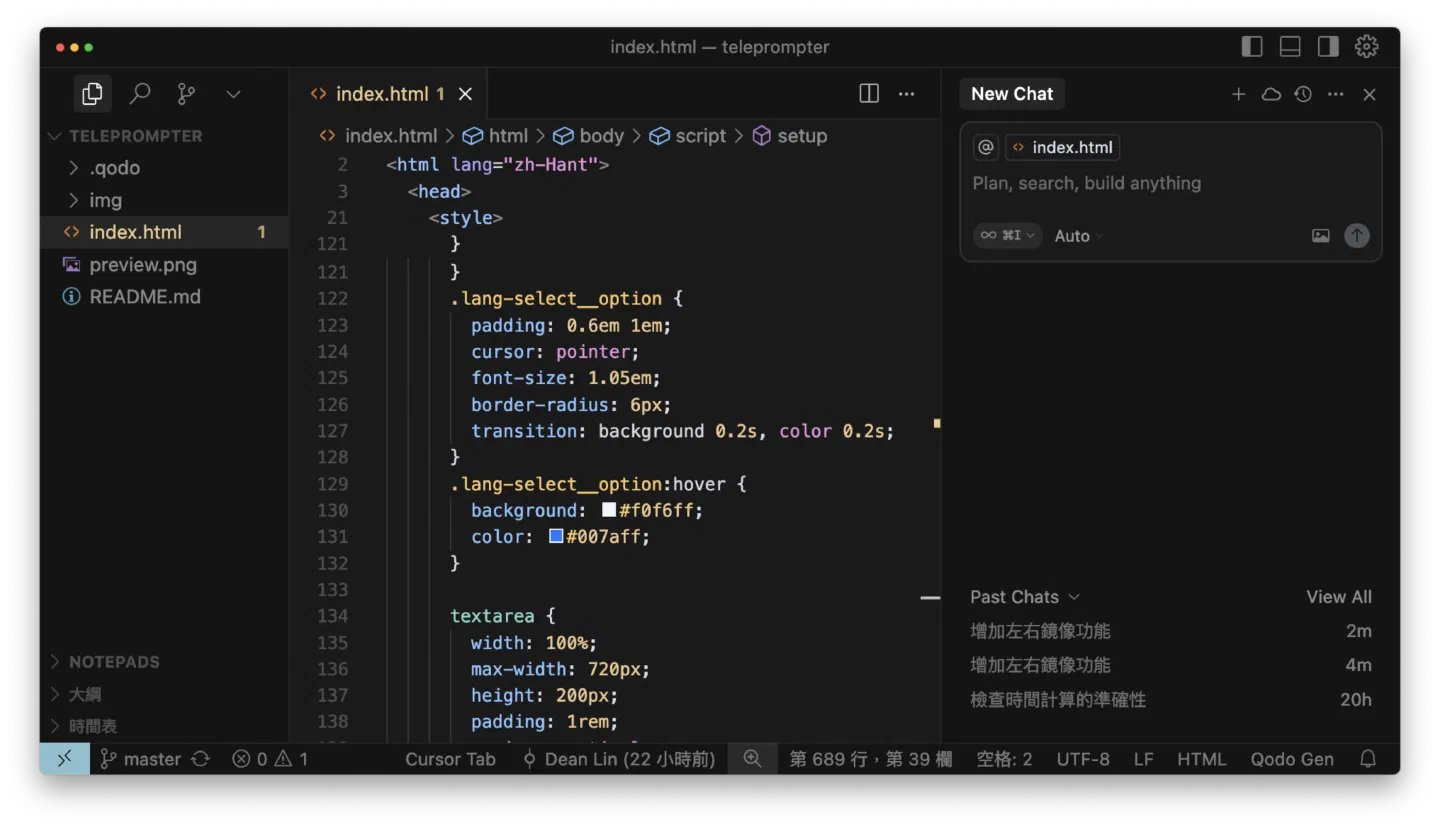The image size is (1440, 827).
Task: Click View All past chats
Action: 1339,597
